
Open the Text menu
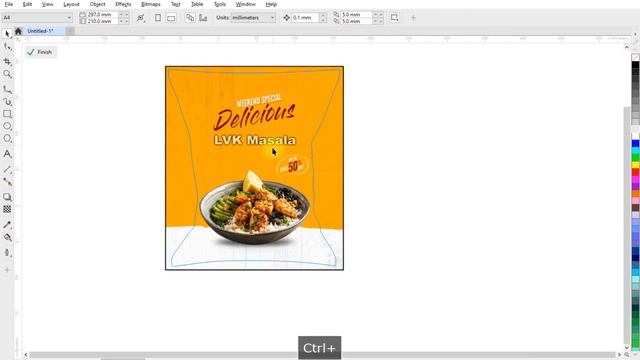tap(176, 4)
